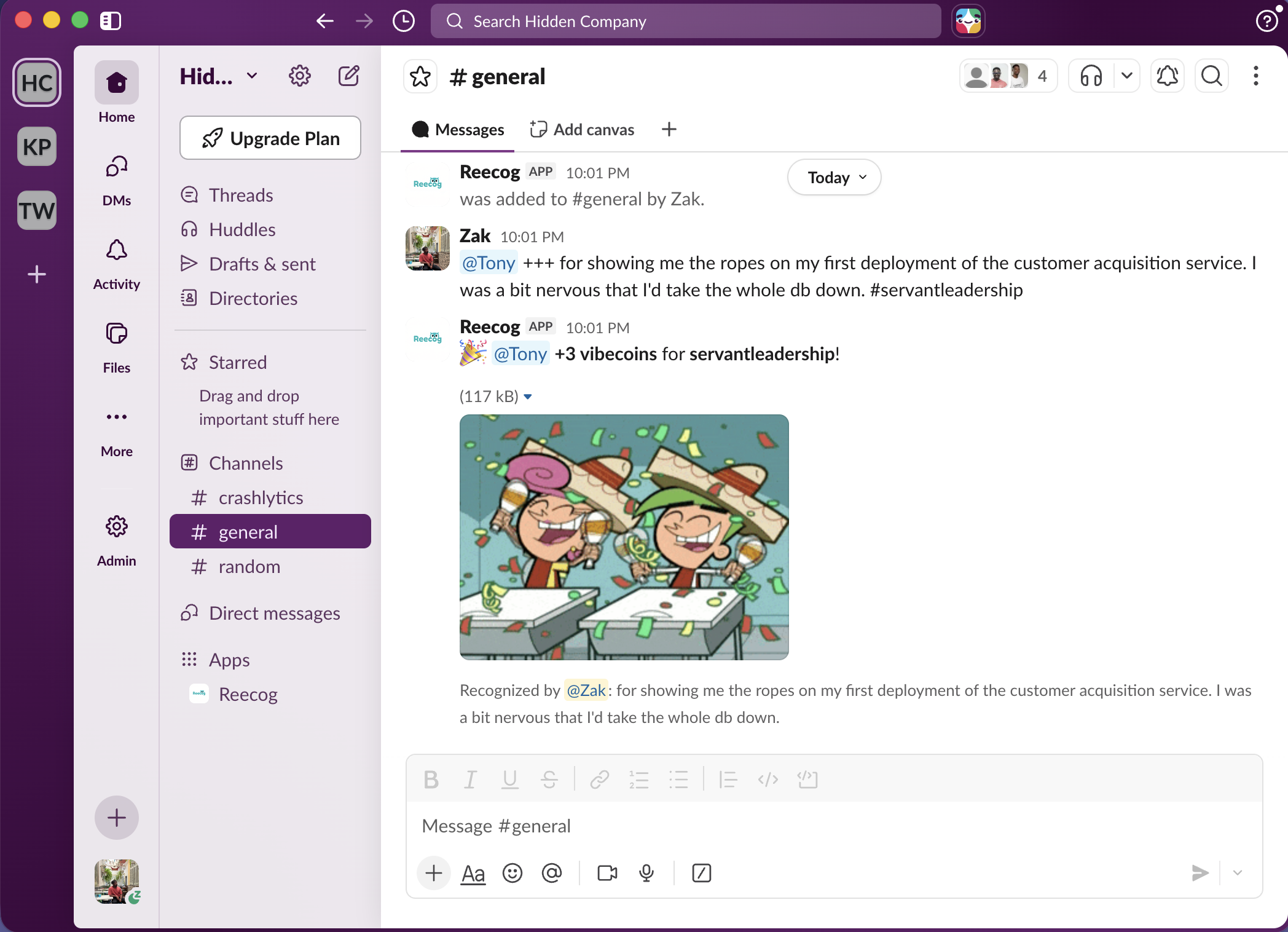Open DMs in the navigation rail
The image size is (1288, 932).
pos(117,181)
